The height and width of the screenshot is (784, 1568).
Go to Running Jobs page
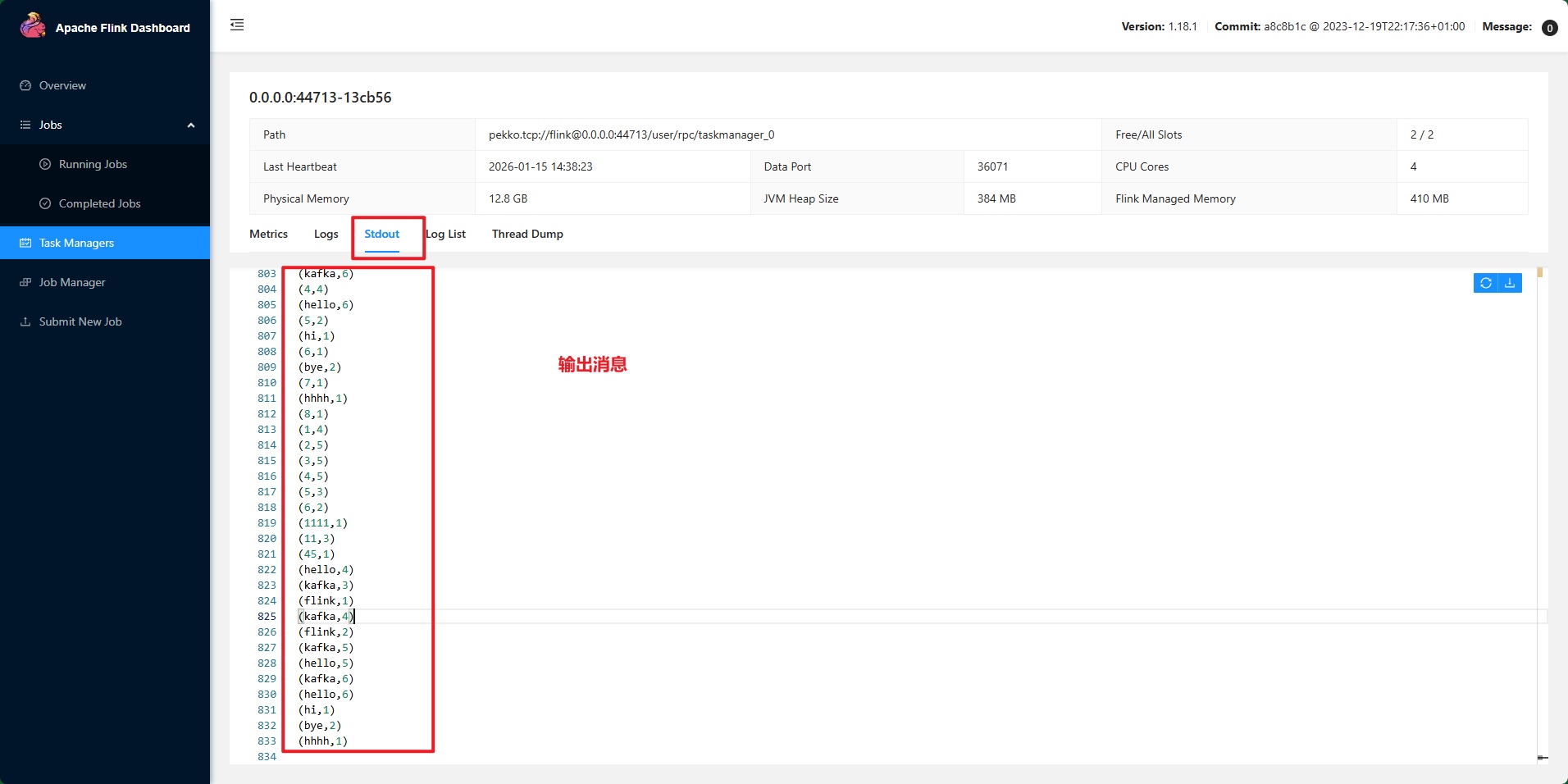point(93,164)
